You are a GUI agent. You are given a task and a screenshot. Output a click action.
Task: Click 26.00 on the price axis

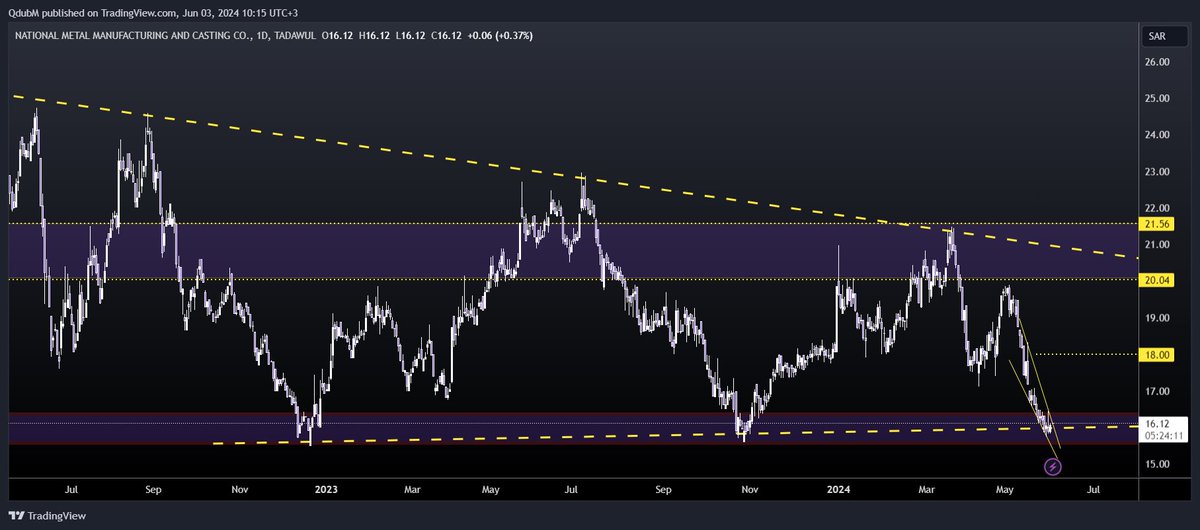pyautogui.click(x=1157, y=62)
